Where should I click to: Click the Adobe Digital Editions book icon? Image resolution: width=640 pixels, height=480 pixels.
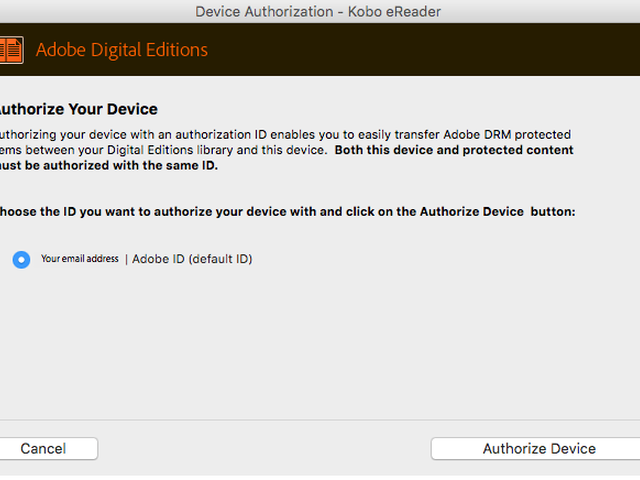pos(11,50)
